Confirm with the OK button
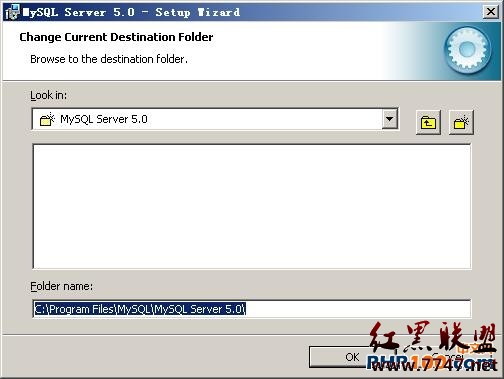Image resolution: width=504 pixels, height=379 pixels. [x=352, y=357]
